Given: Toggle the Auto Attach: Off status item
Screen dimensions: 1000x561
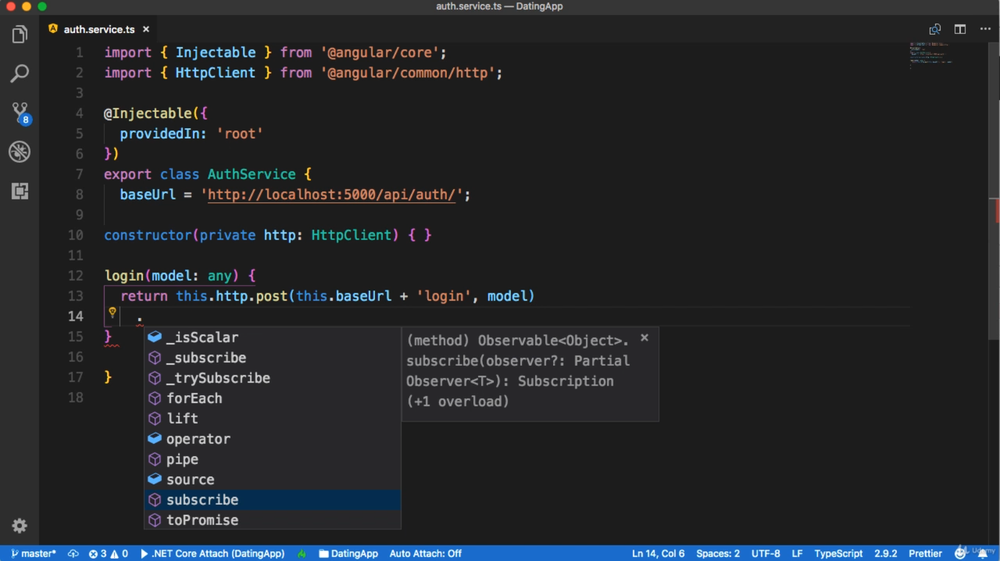Looking at the screenshot, I should [425, 553].
